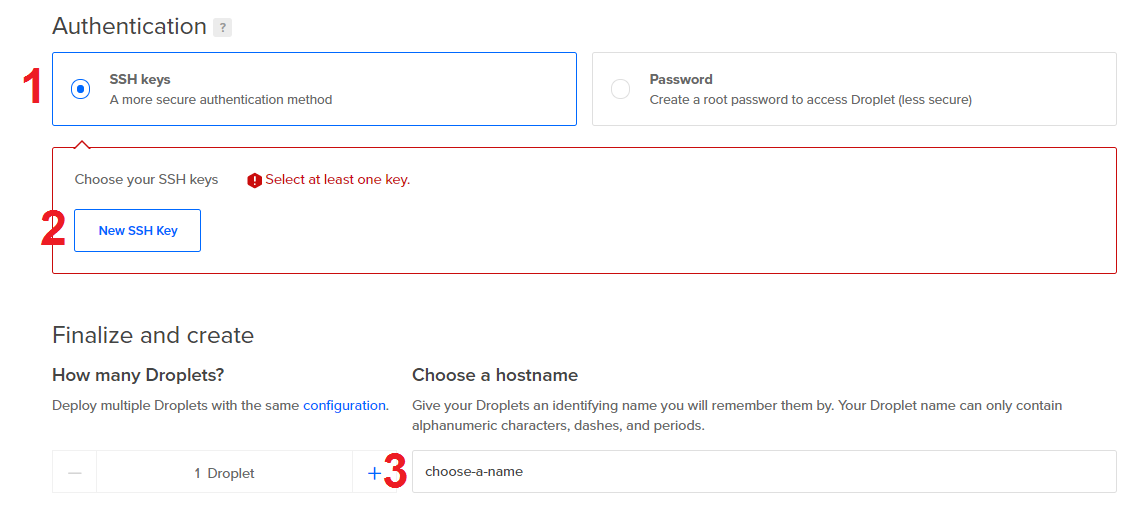Image resolution: width=1133 pixels, height=509 pixels.
Task: Click 'A more secure authentication method' description
Action: pos(221,100)
